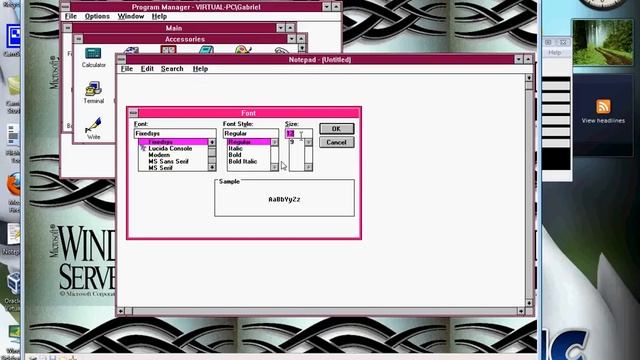Viewport: 640px width, 360px height.
Task: Maximize the Notepad window
Action: [x=528, y=60]
